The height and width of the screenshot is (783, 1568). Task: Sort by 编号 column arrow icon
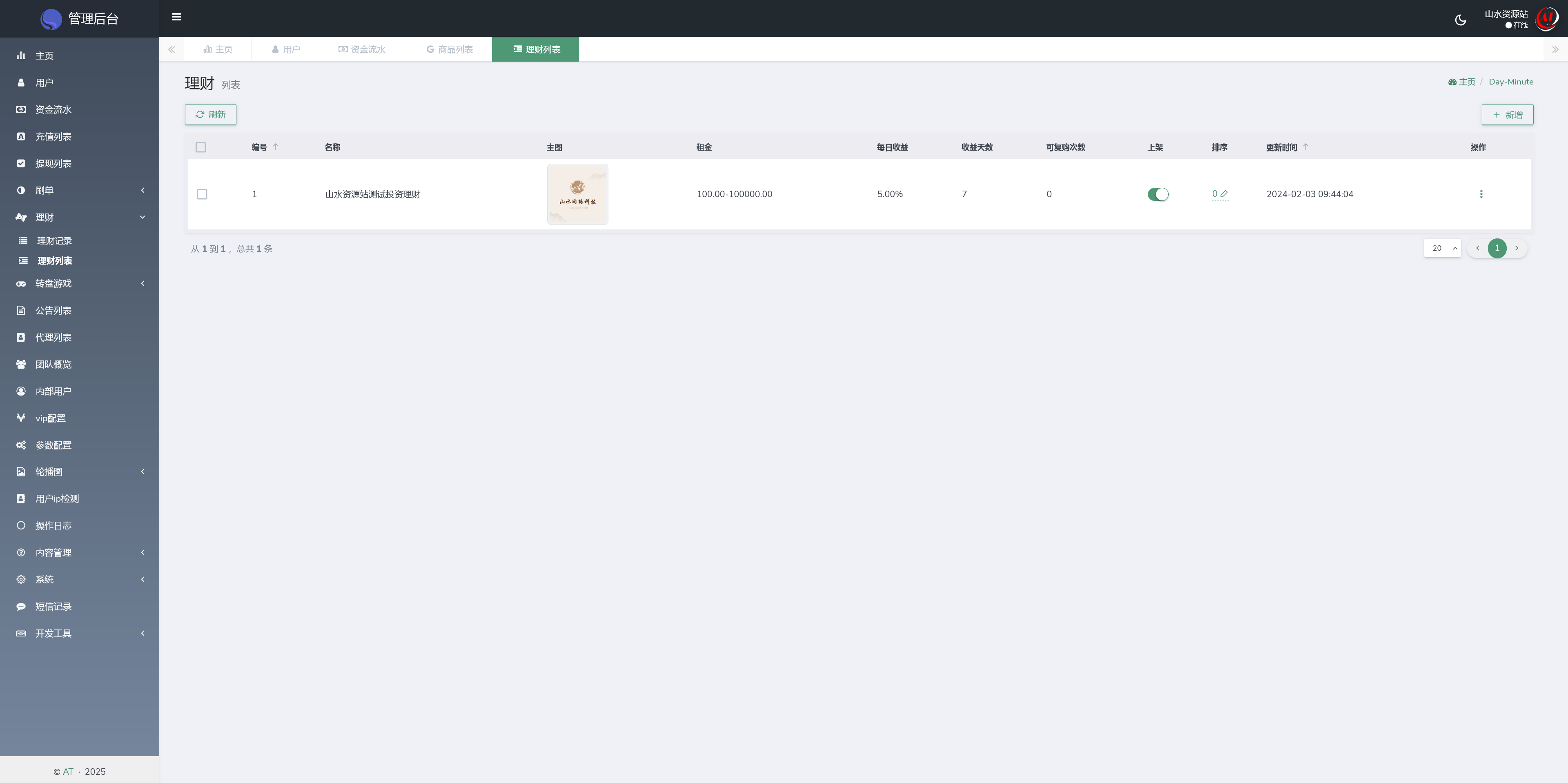tap(276, 147)
